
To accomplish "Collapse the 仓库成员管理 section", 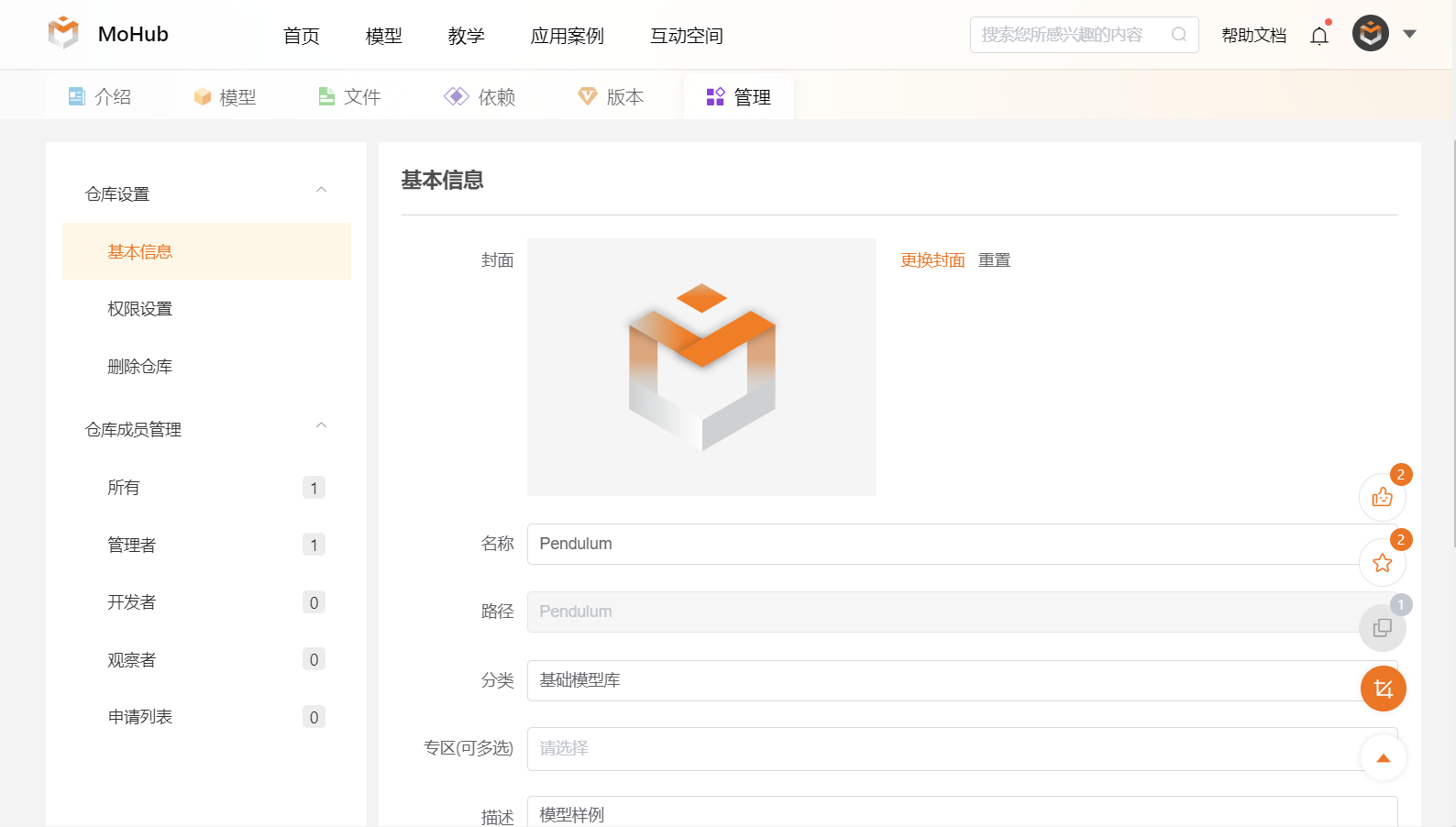I will pos(321,426).
